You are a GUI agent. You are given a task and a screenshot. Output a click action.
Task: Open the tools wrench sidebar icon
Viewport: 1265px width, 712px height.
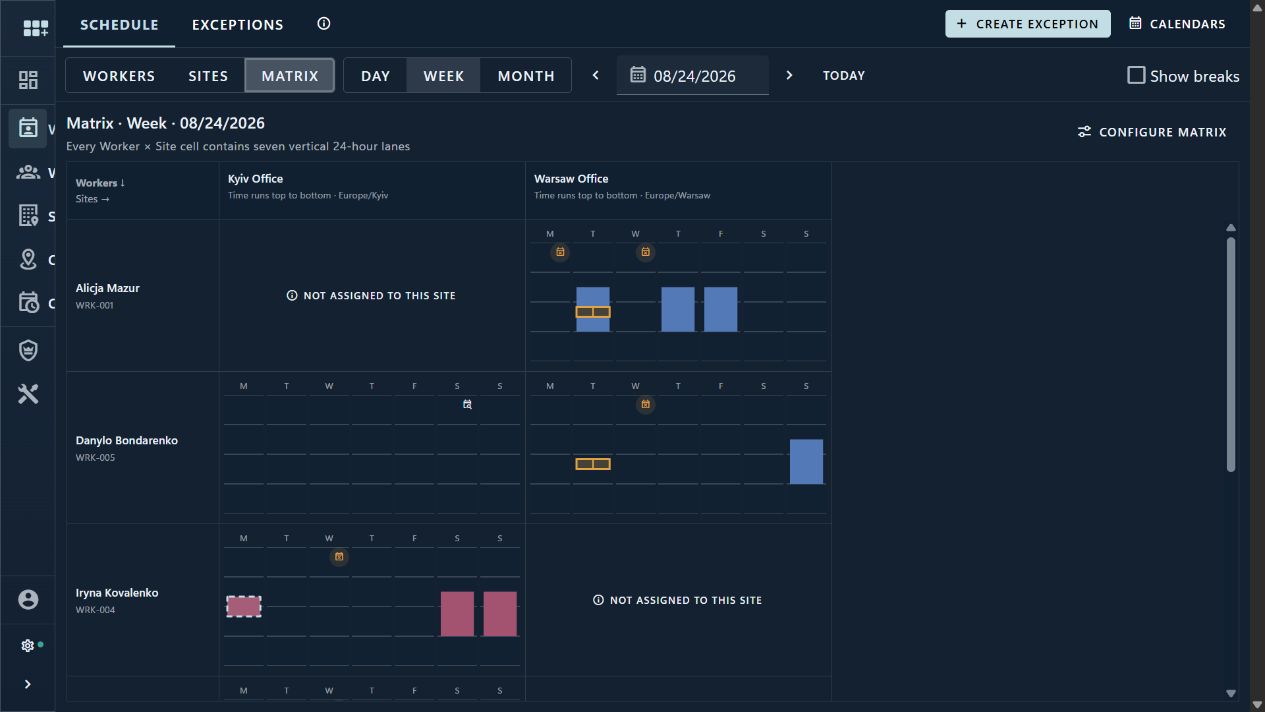point(28,394)
